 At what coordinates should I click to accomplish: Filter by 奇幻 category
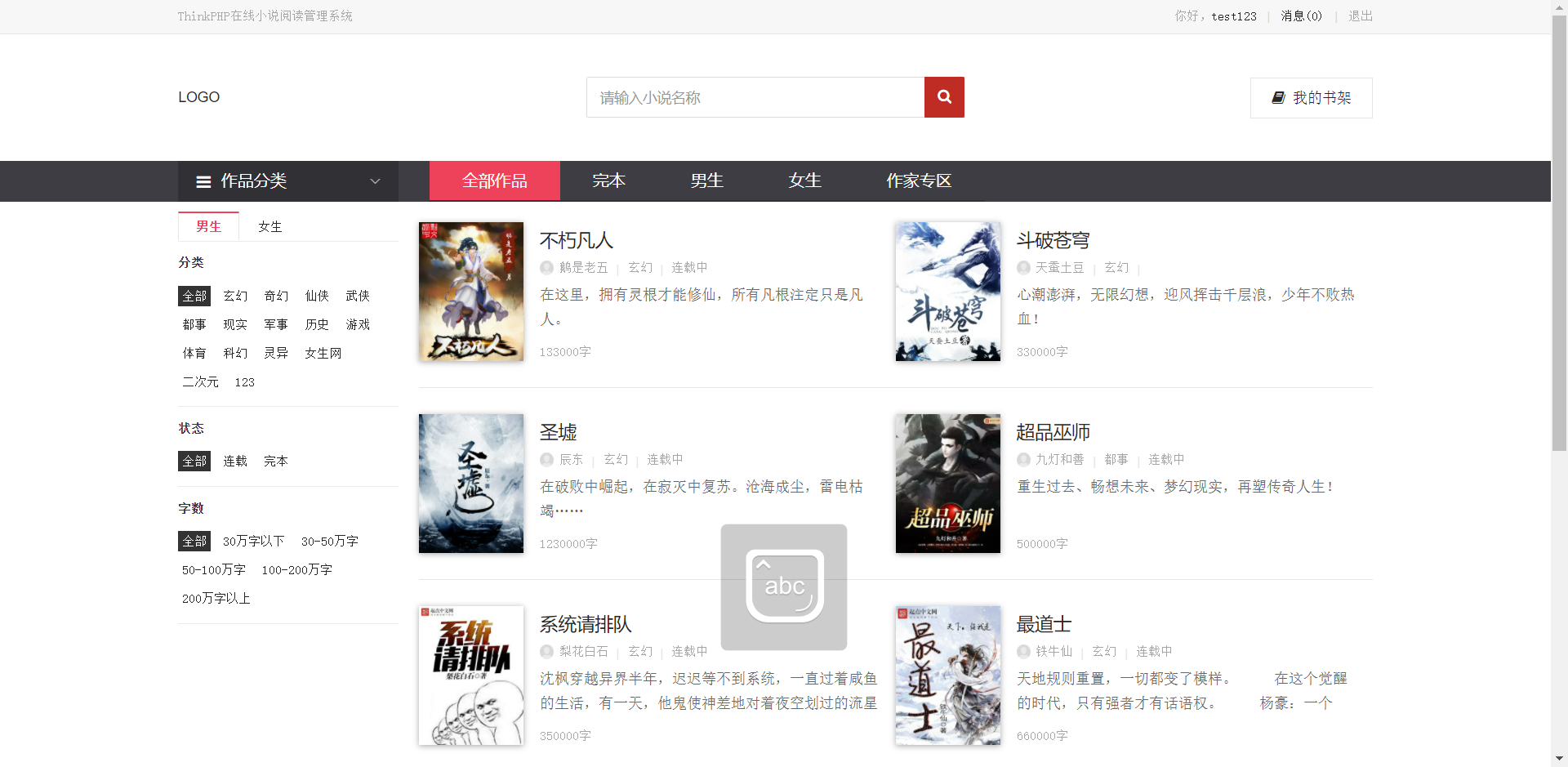point(276,296)
